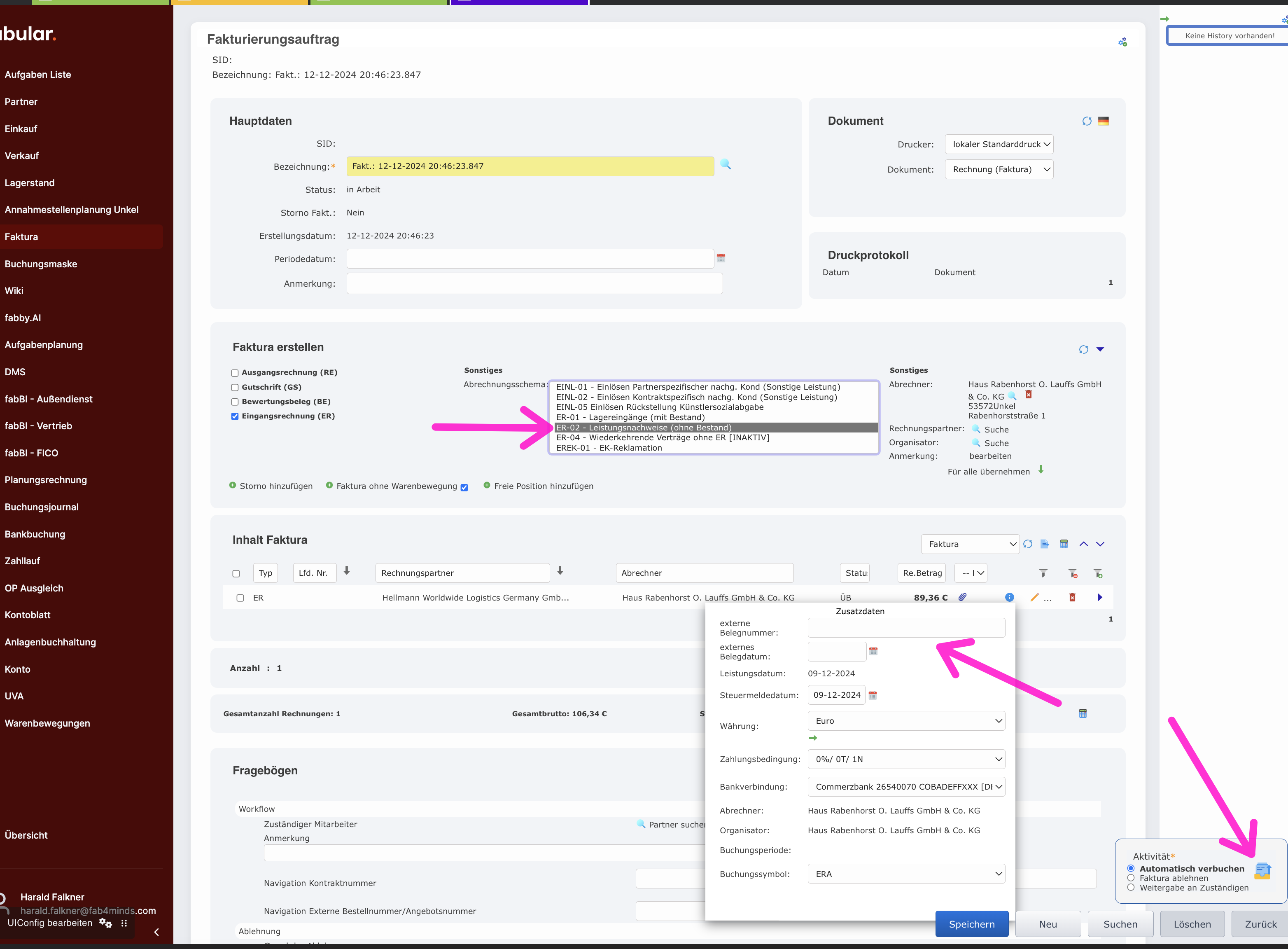Click into the externe Belegnummer field
Screen dimensions: 1288x949
tap(905, 628)
